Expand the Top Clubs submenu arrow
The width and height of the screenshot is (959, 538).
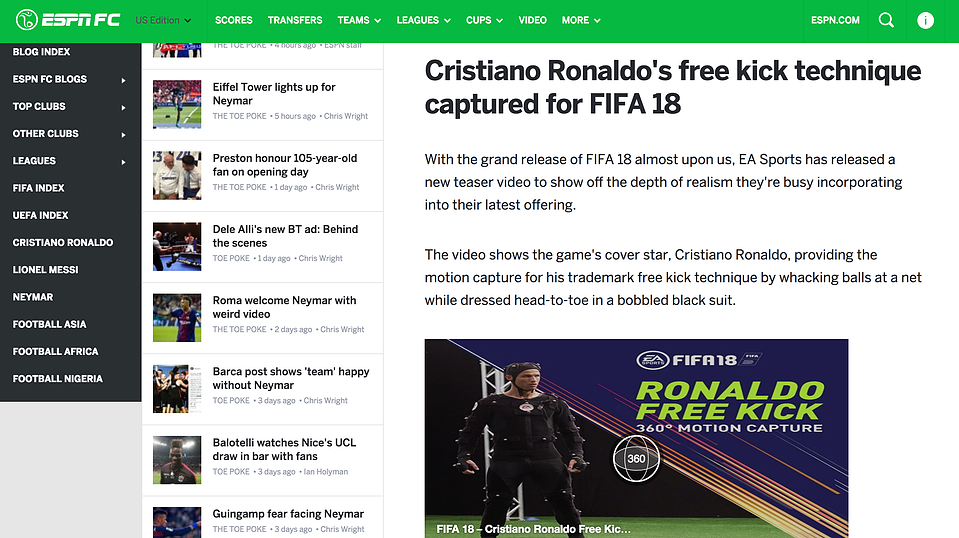124,107
